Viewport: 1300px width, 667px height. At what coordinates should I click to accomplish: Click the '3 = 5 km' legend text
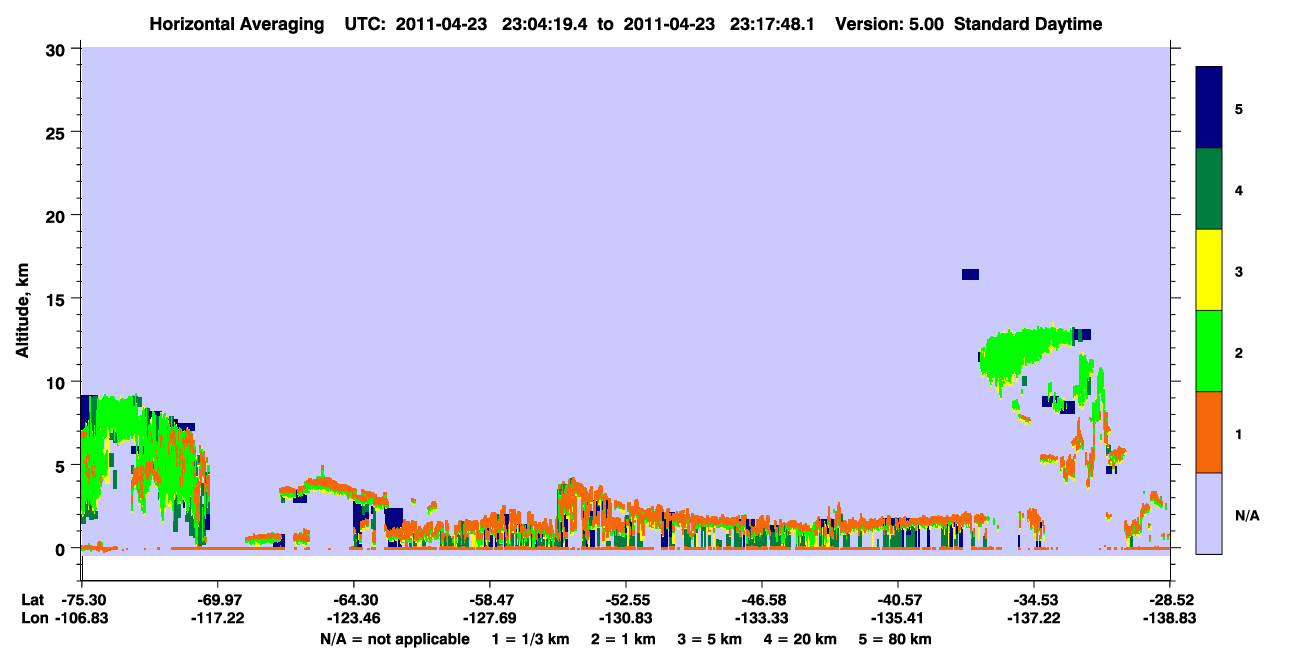(709, 639)
